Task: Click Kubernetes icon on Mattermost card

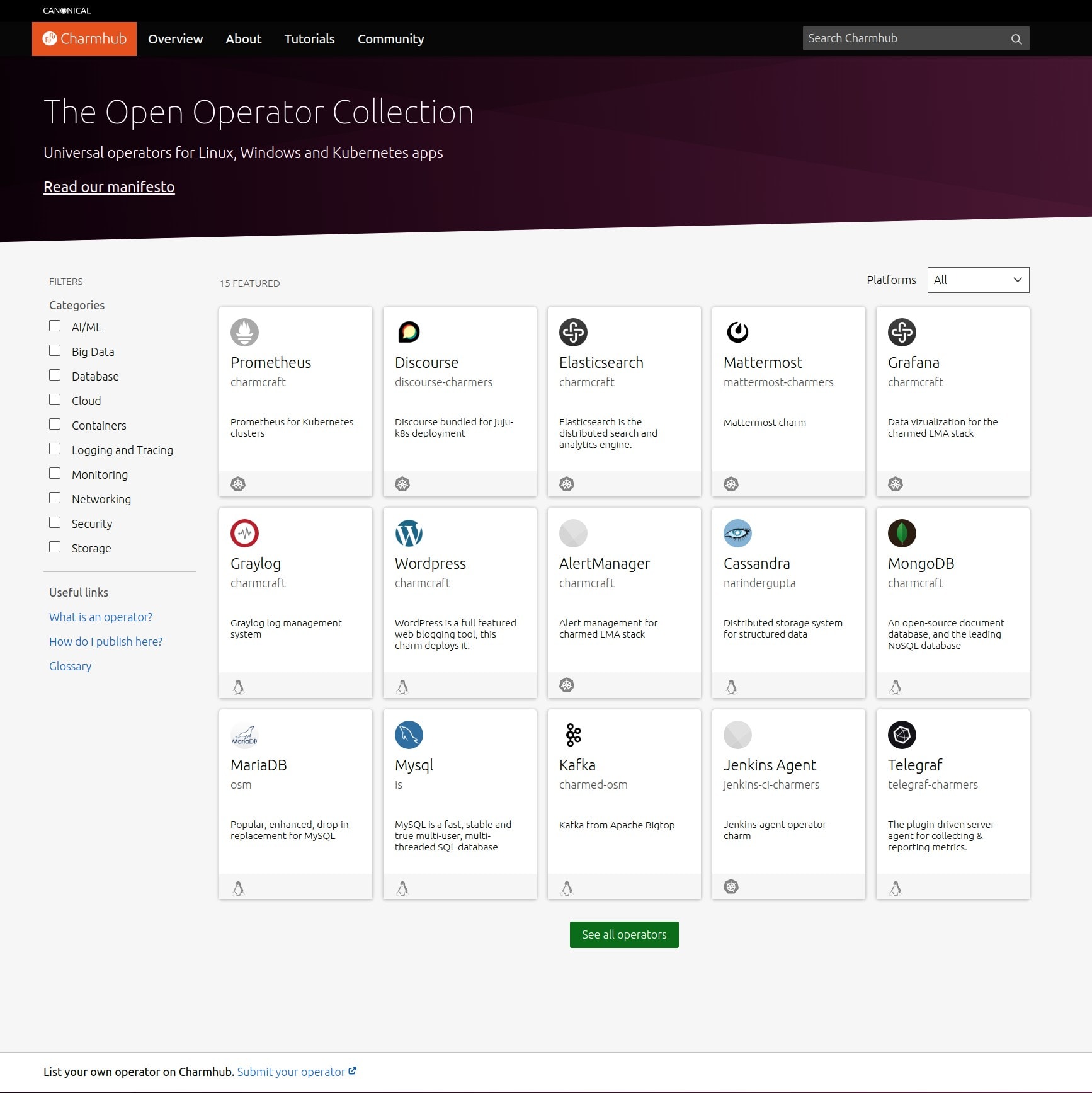Action: pos(731,484)
